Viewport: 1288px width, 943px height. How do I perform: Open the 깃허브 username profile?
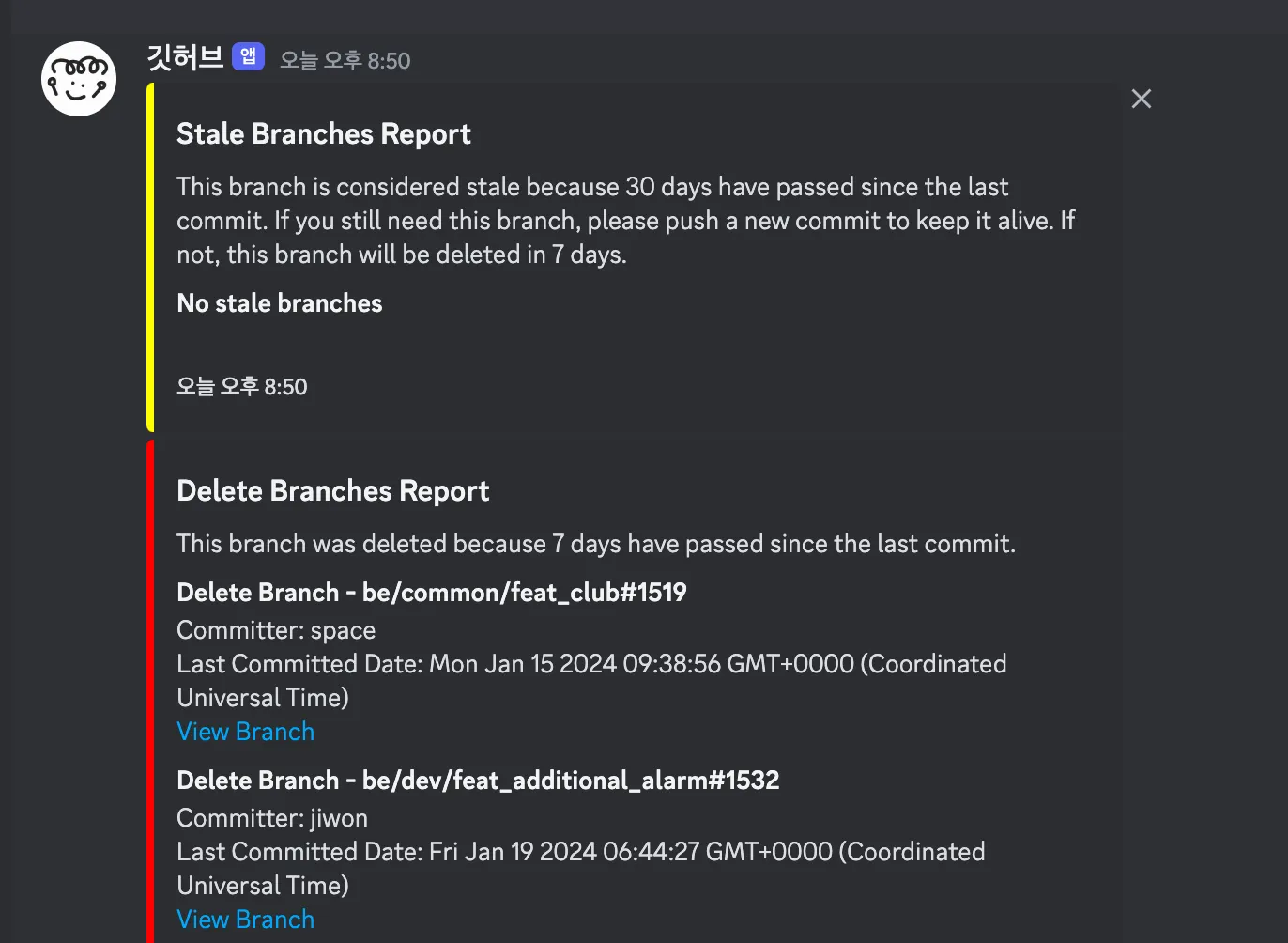(185, 58)
